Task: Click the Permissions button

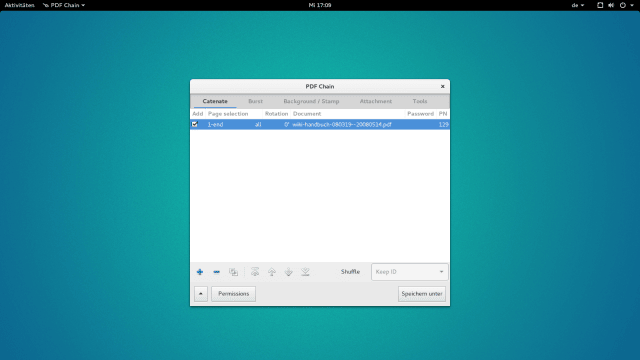Action: (x=233, y=294)
